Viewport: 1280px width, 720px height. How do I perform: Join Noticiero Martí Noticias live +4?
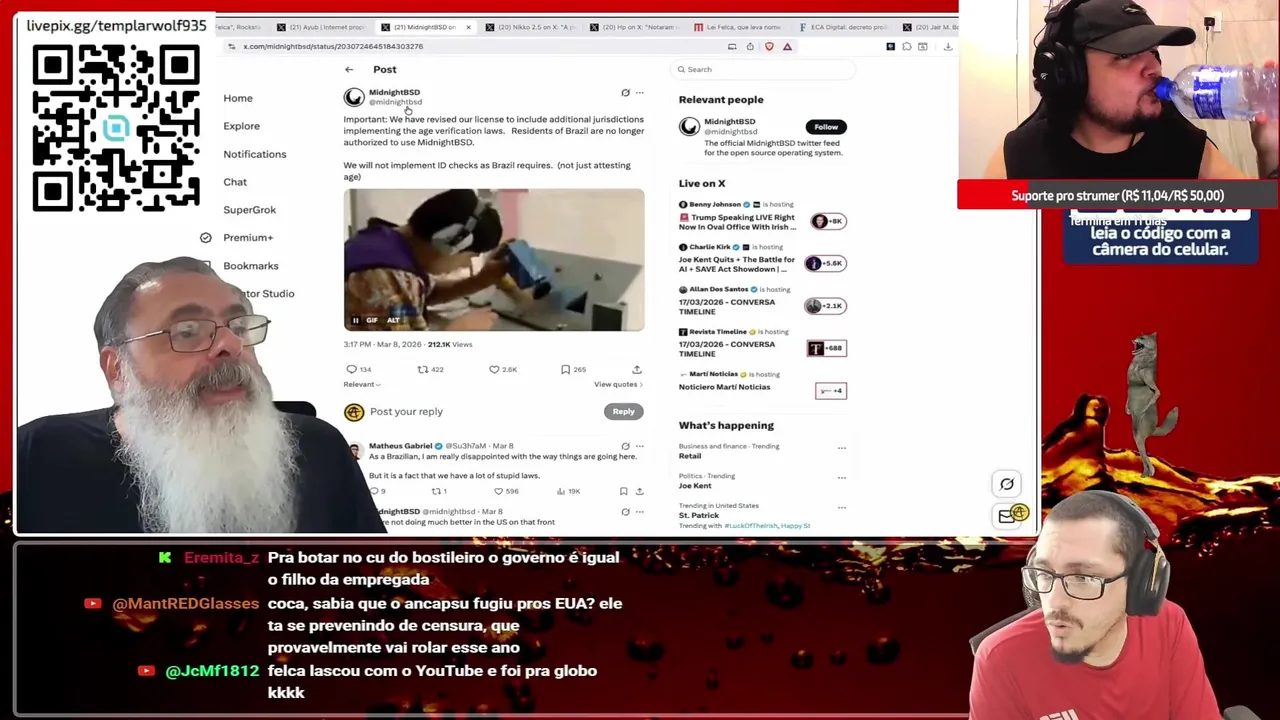click(830, 391)
